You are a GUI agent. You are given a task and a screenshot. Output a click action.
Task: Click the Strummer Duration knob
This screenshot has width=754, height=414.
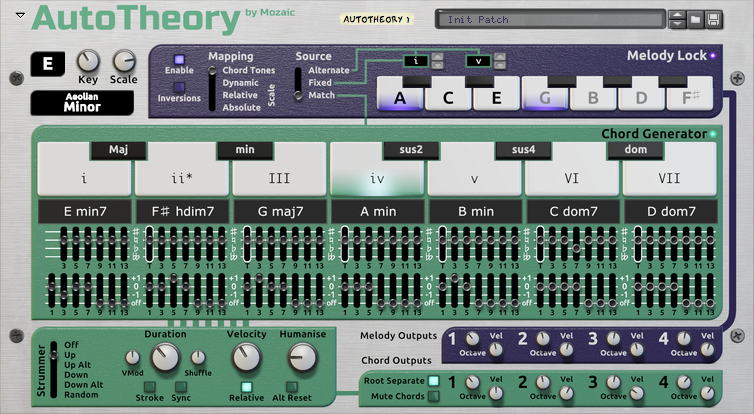pos(165,358)
